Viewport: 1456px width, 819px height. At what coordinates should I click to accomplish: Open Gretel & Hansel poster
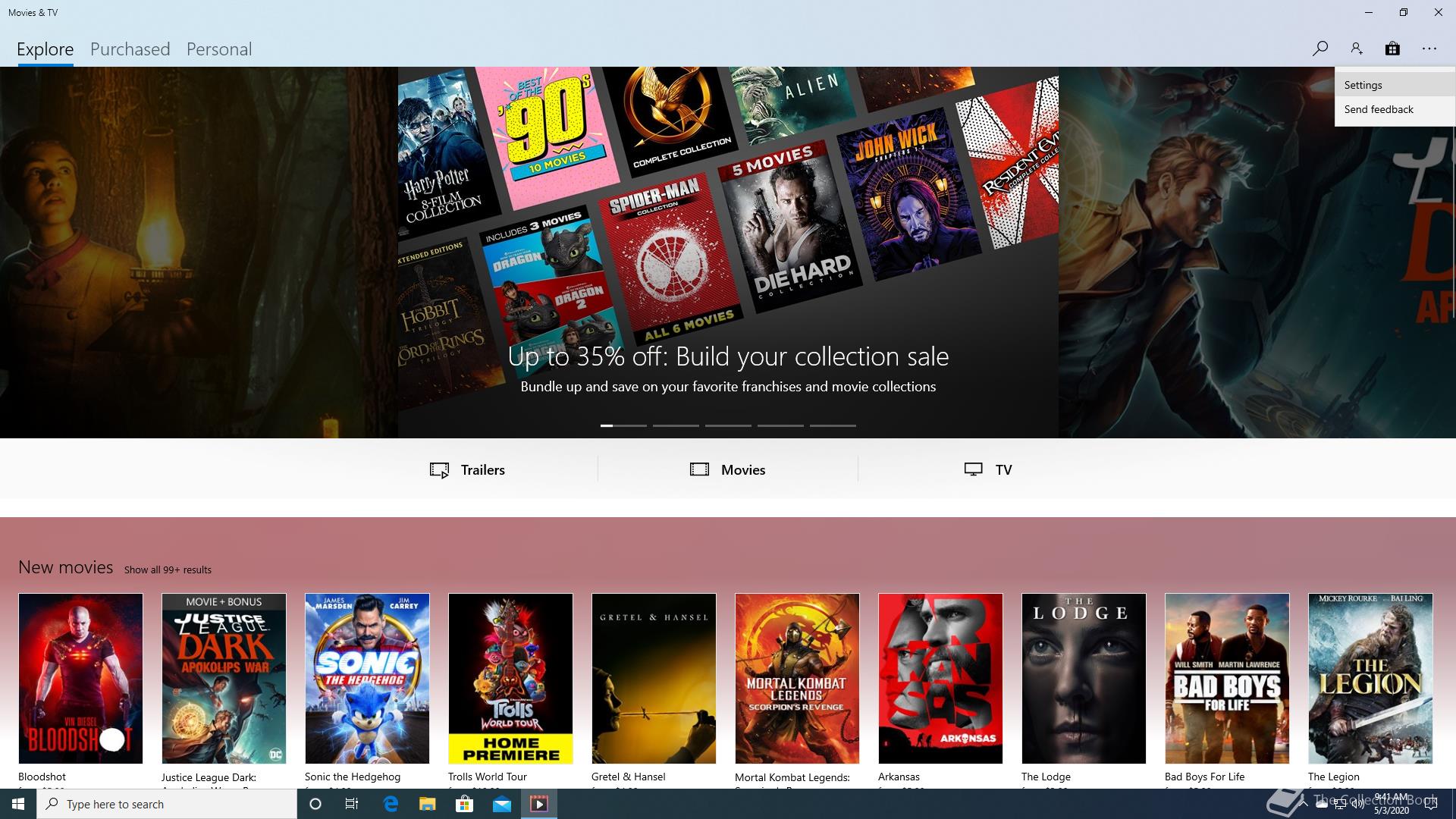coord(654,678)
